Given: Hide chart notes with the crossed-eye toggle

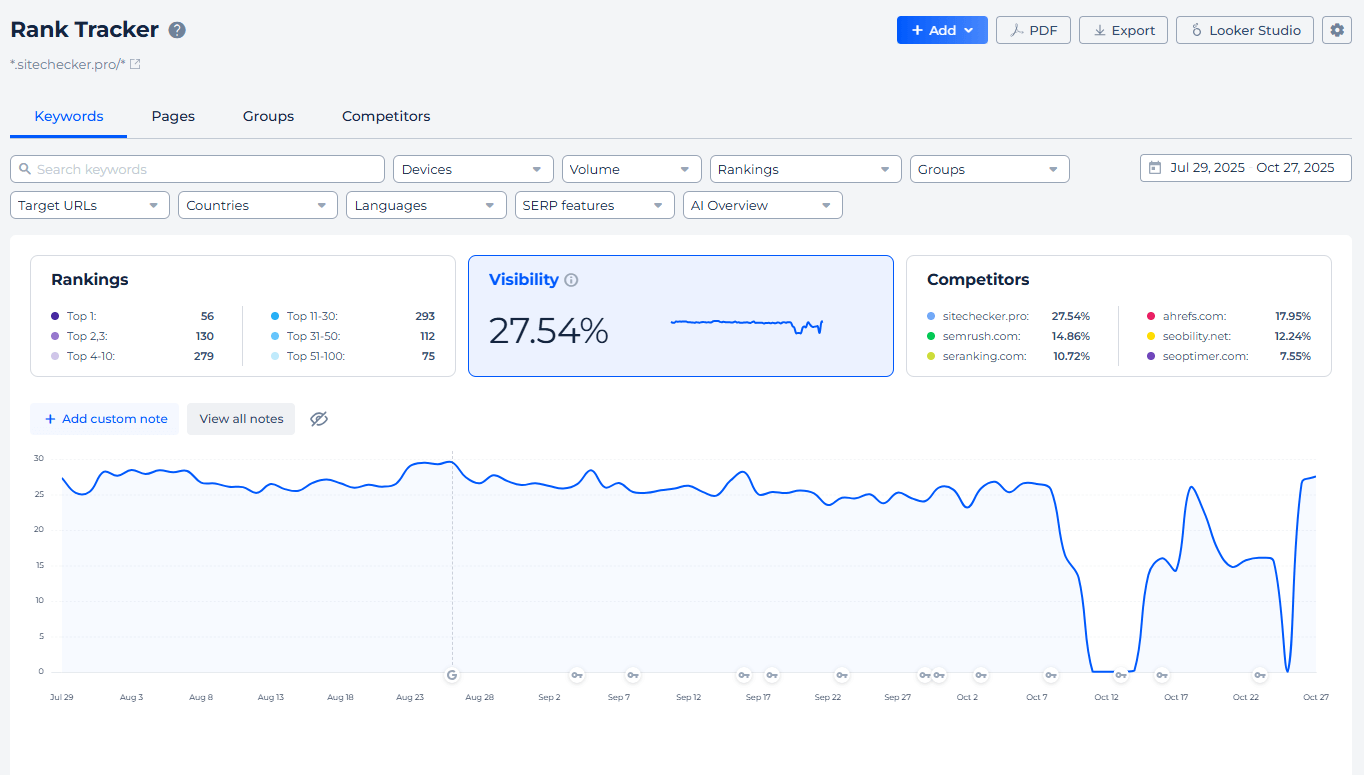Looking at the screenshot, I should [x=319, y=419].
